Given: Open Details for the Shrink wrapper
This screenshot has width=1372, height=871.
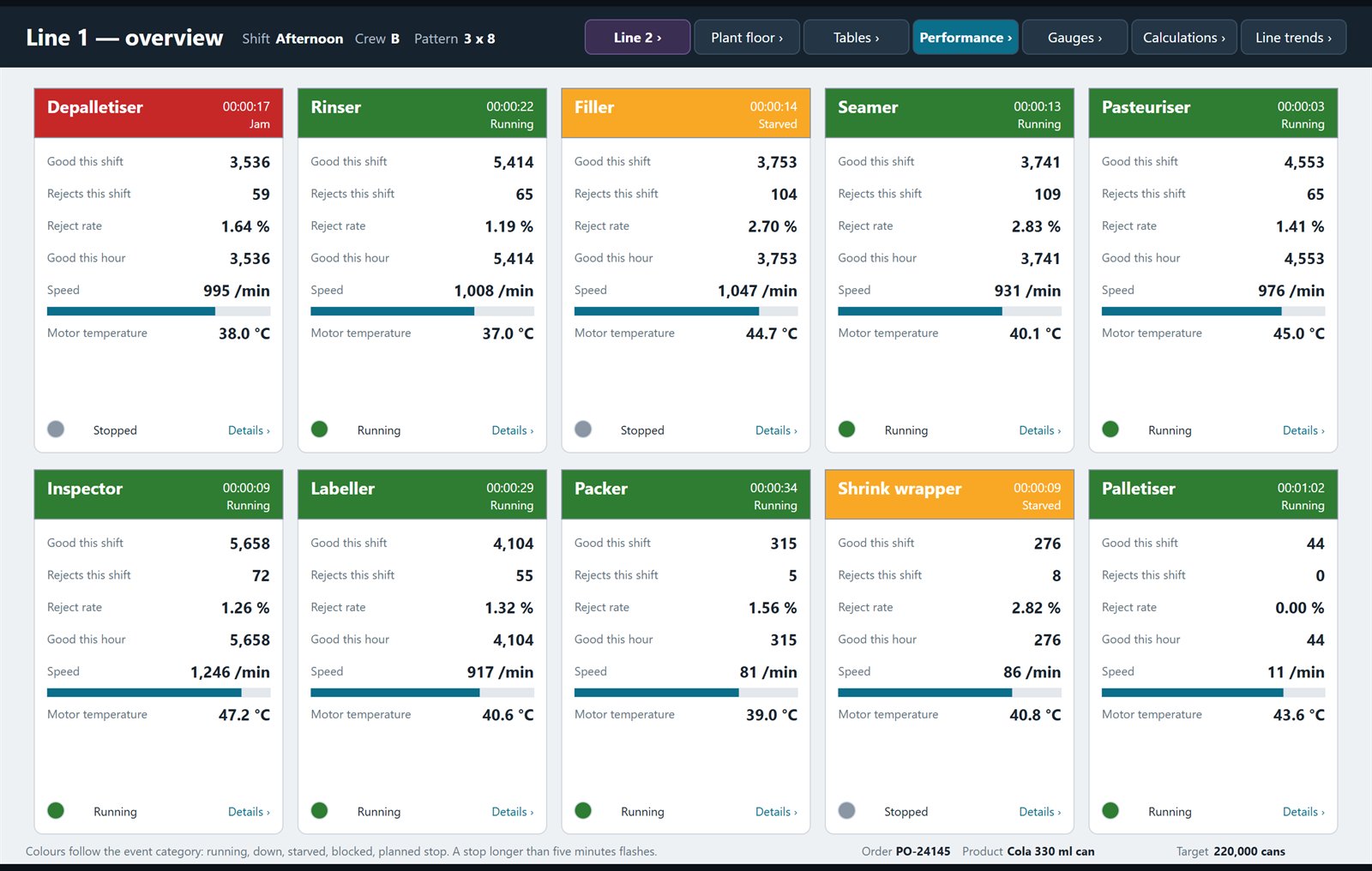Looking at the screenshot, I should click(1040, 812).
